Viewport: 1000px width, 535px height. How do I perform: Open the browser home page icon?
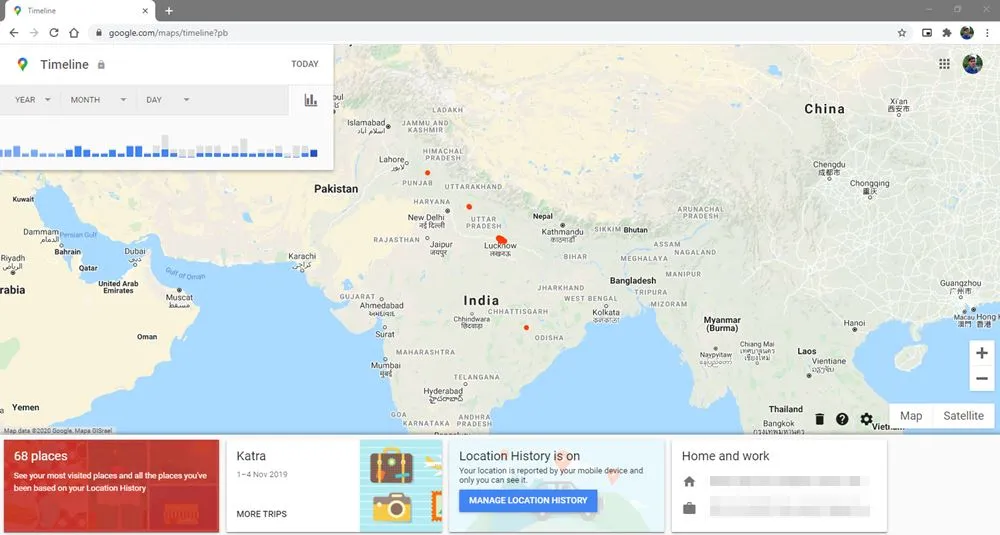[74, 33]
